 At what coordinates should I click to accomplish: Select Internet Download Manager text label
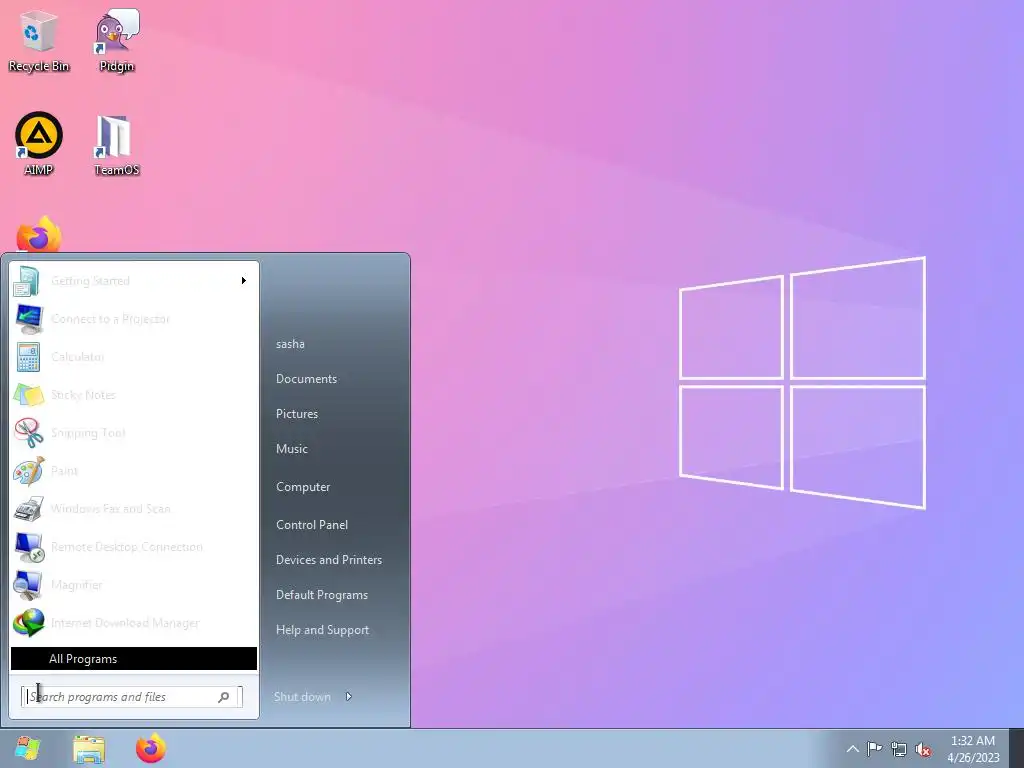pyautogui.click(x=125, y=623)
